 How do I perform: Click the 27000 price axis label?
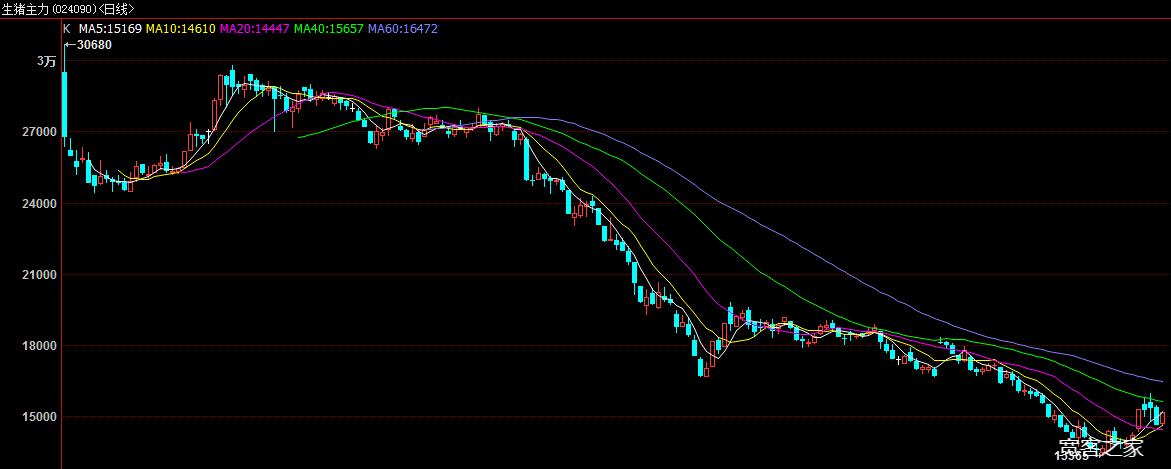pos(40,132)
